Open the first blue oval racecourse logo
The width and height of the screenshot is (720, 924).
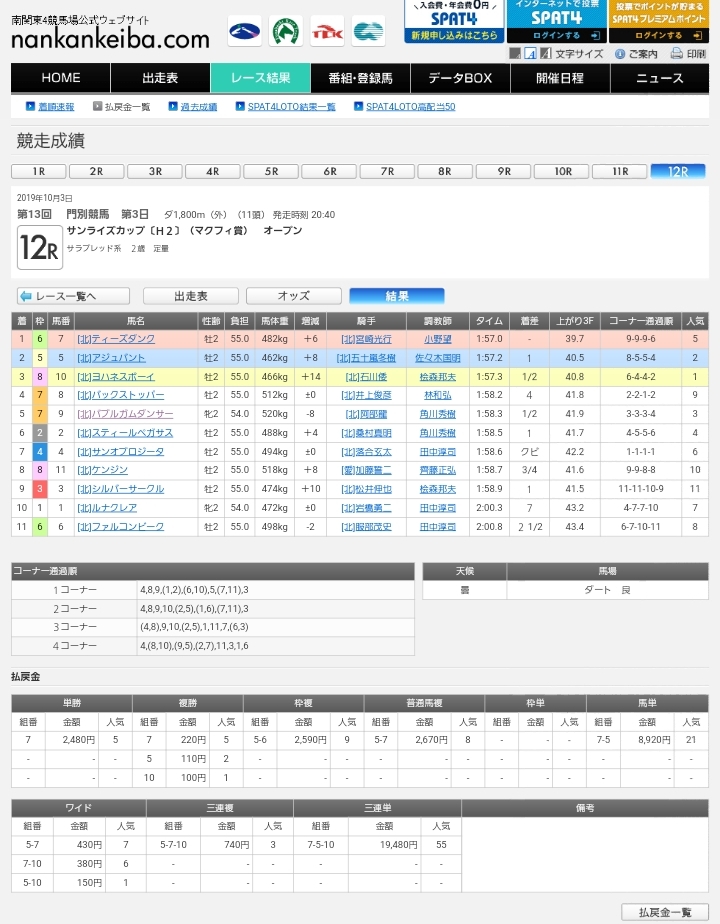[x=245, y=31]
